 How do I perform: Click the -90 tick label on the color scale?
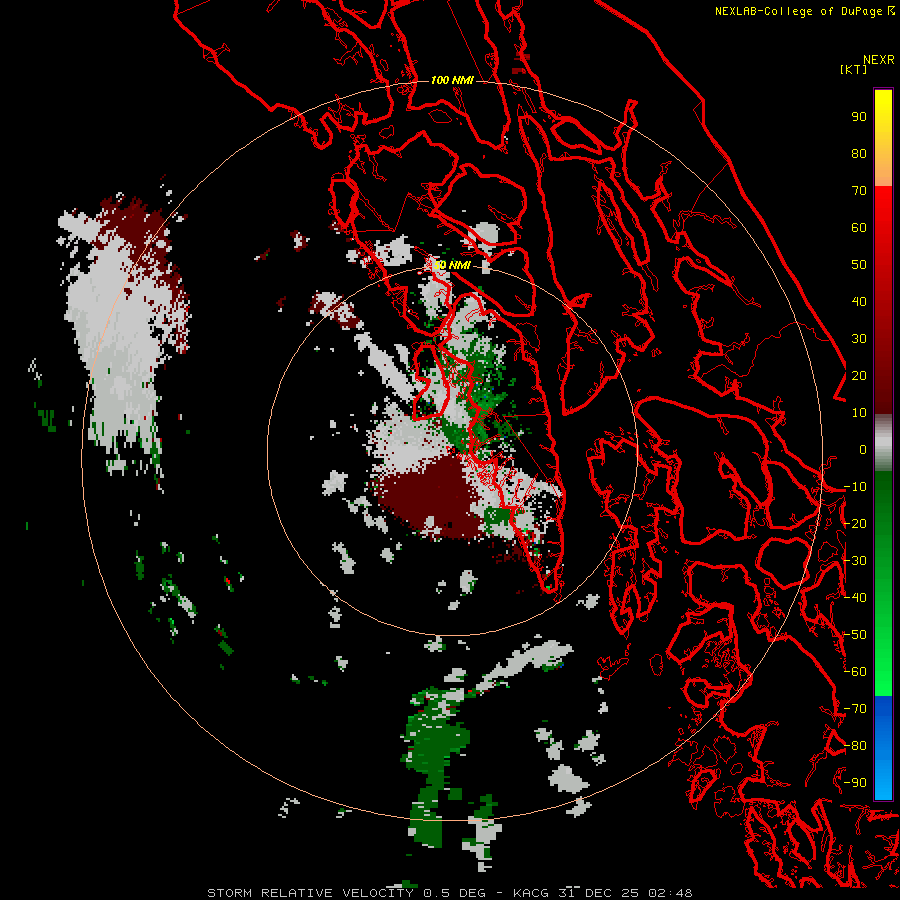(855, 783)
